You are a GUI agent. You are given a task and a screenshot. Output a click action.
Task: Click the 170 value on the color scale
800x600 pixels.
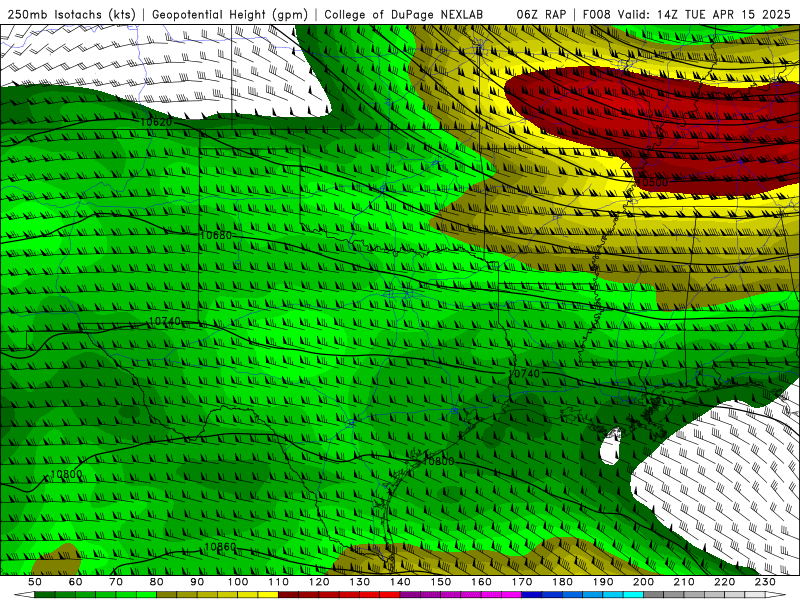click(x=522, y=582)
